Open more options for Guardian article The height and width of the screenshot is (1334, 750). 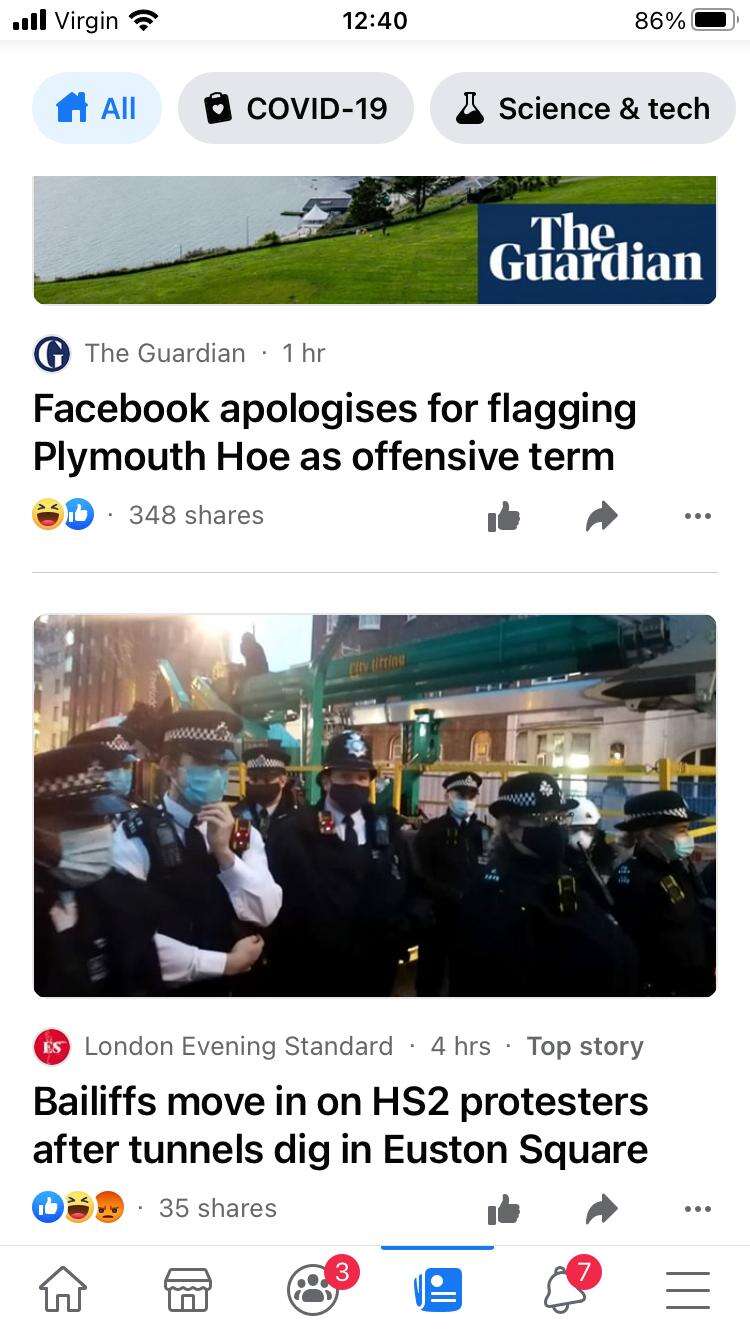[x=698, y=516]
